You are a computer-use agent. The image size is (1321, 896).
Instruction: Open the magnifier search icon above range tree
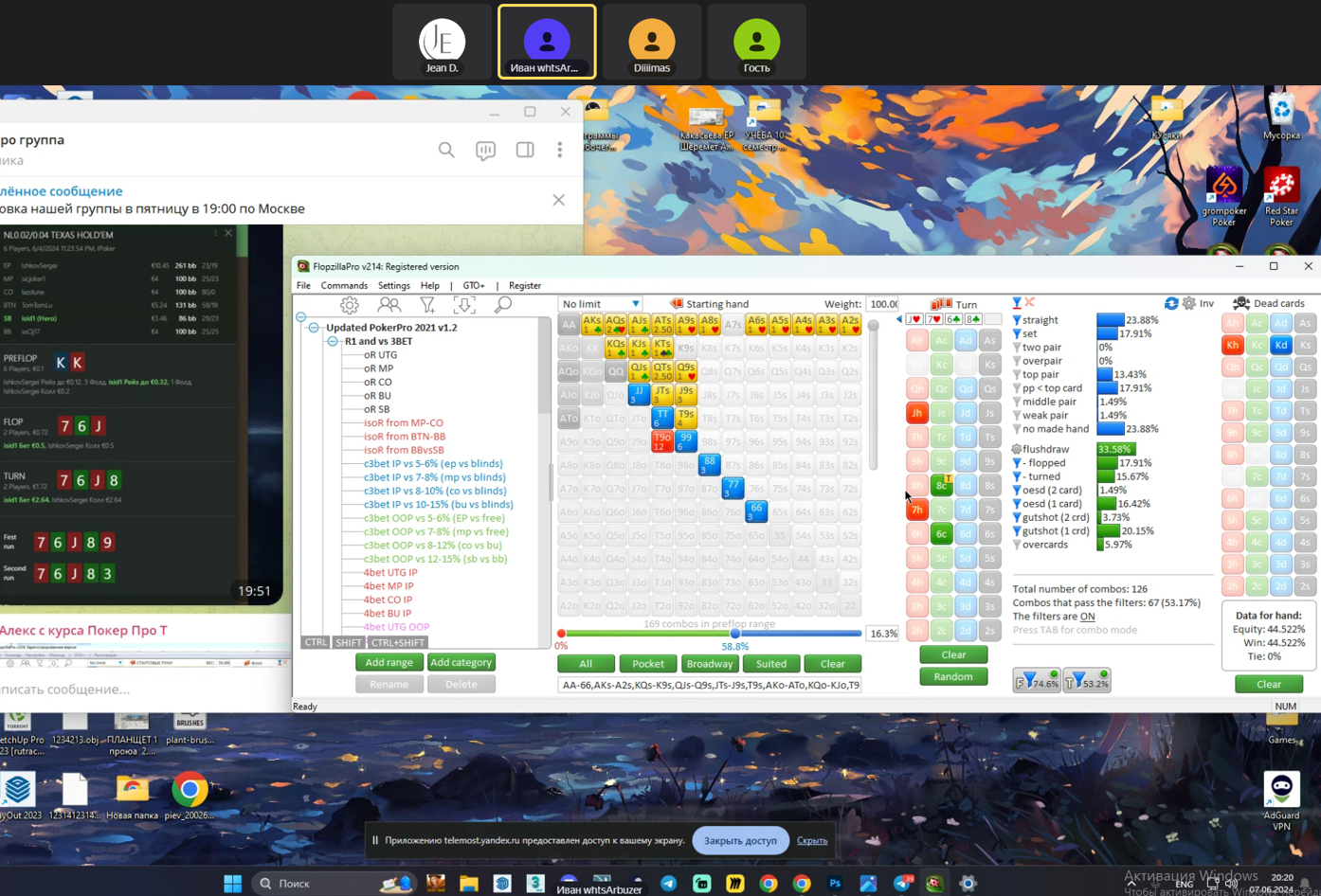point(503,305)
